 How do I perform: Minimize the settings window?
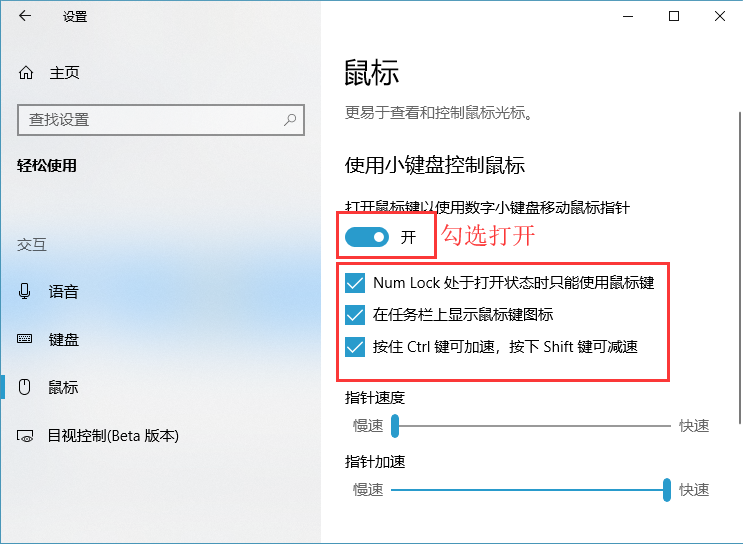628,16
